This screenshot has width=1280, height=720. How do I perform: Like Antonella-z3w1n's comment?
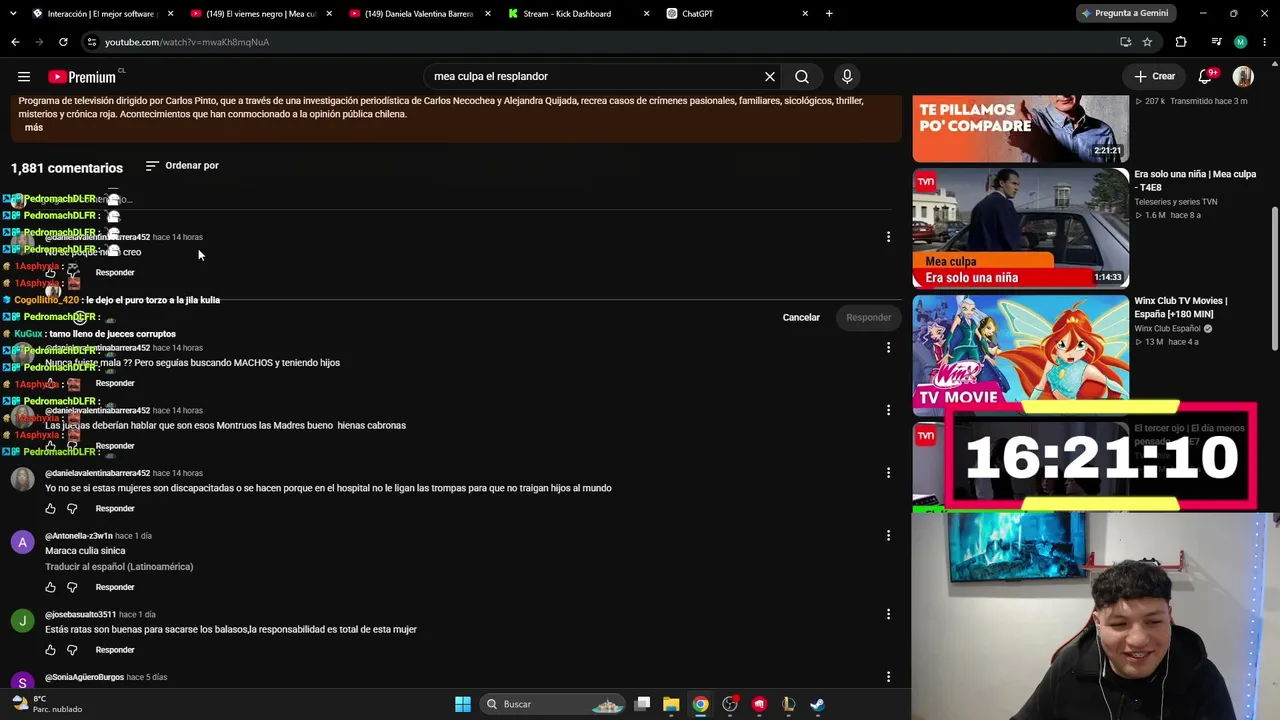point(51,587)
